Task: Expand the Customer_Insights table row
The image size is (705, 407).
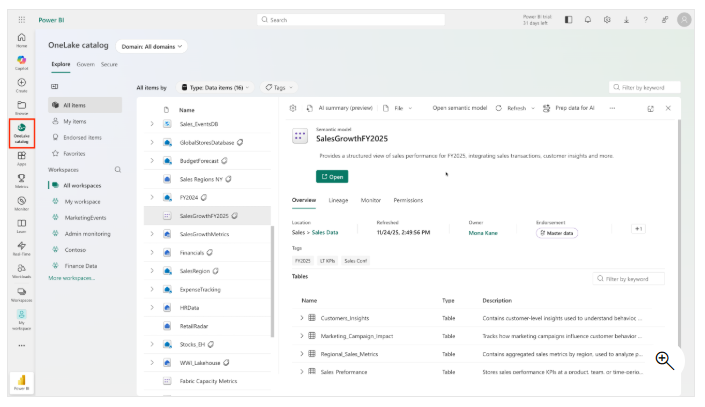Action: coord(302,318)
